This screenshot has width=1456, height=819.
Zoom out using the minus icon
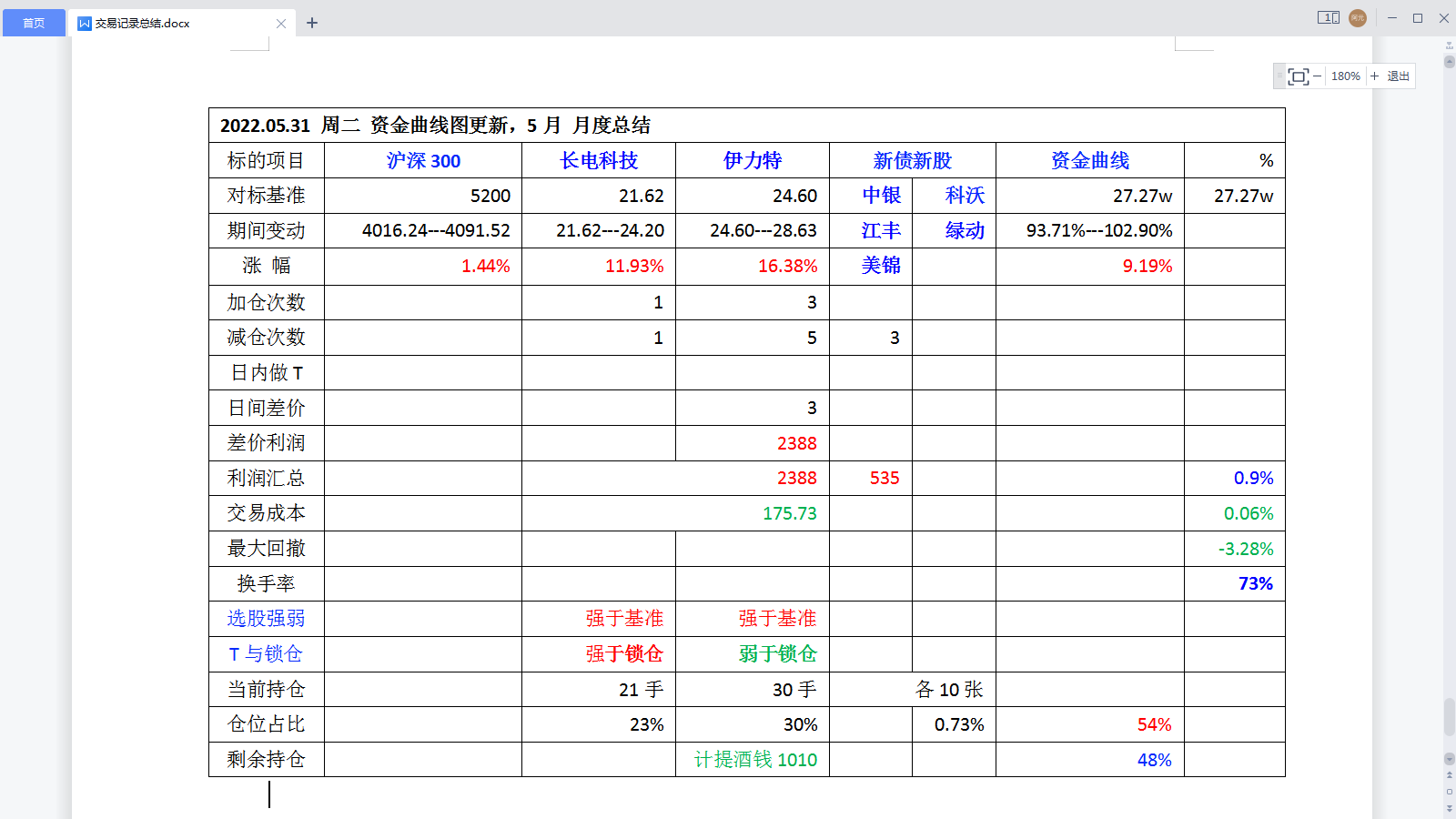point(1317,76)
